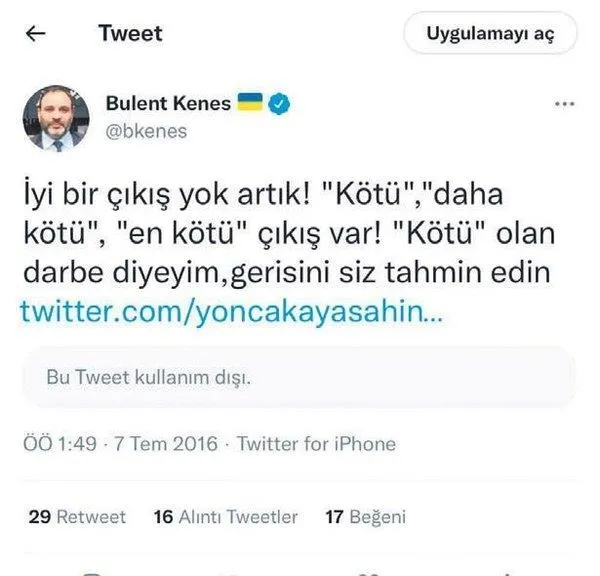Click the 'Tweet' page header title

pos(130,33)
